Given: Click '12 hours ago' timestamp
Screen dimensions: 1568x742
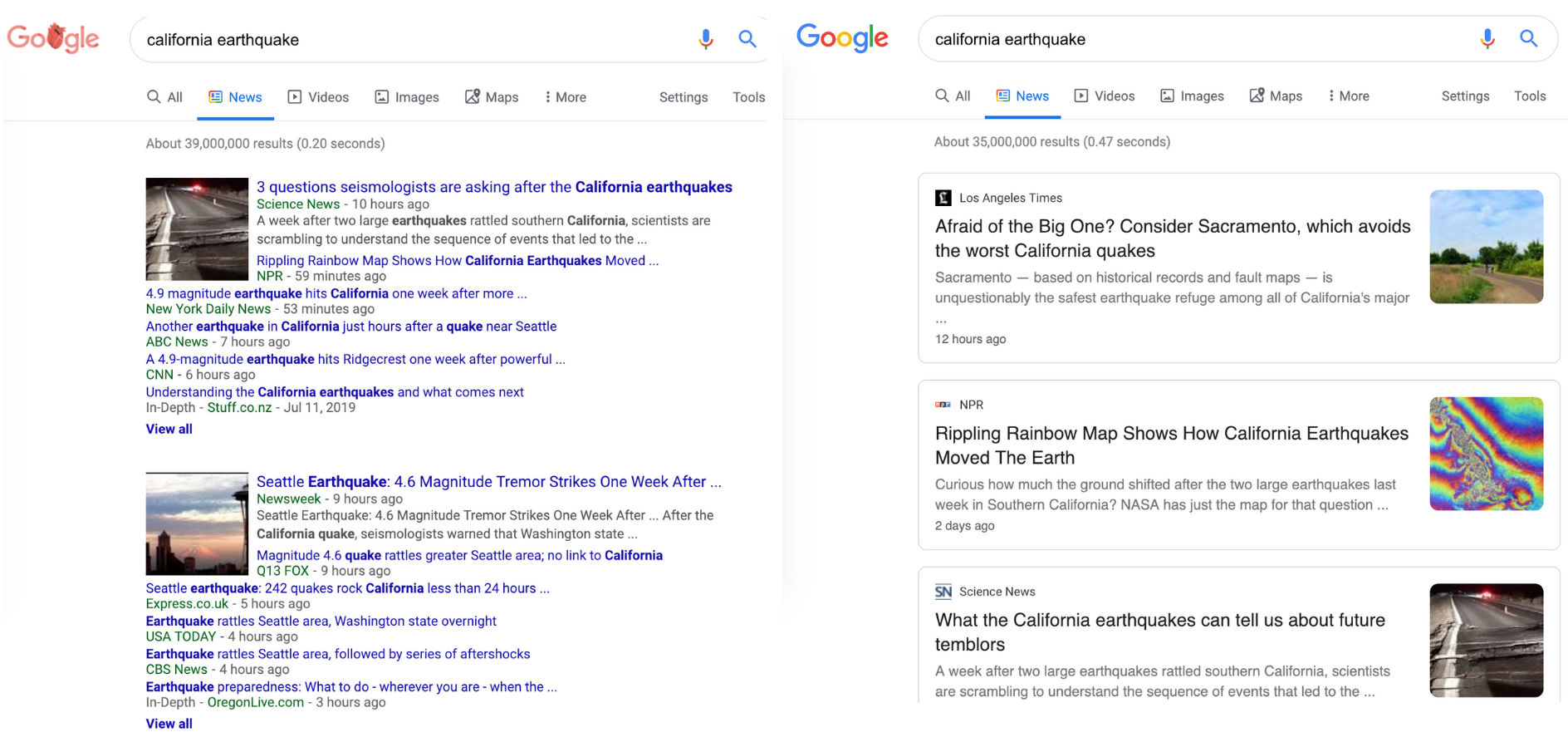Looking at the screenshot, I should click(x=971, y=339).
